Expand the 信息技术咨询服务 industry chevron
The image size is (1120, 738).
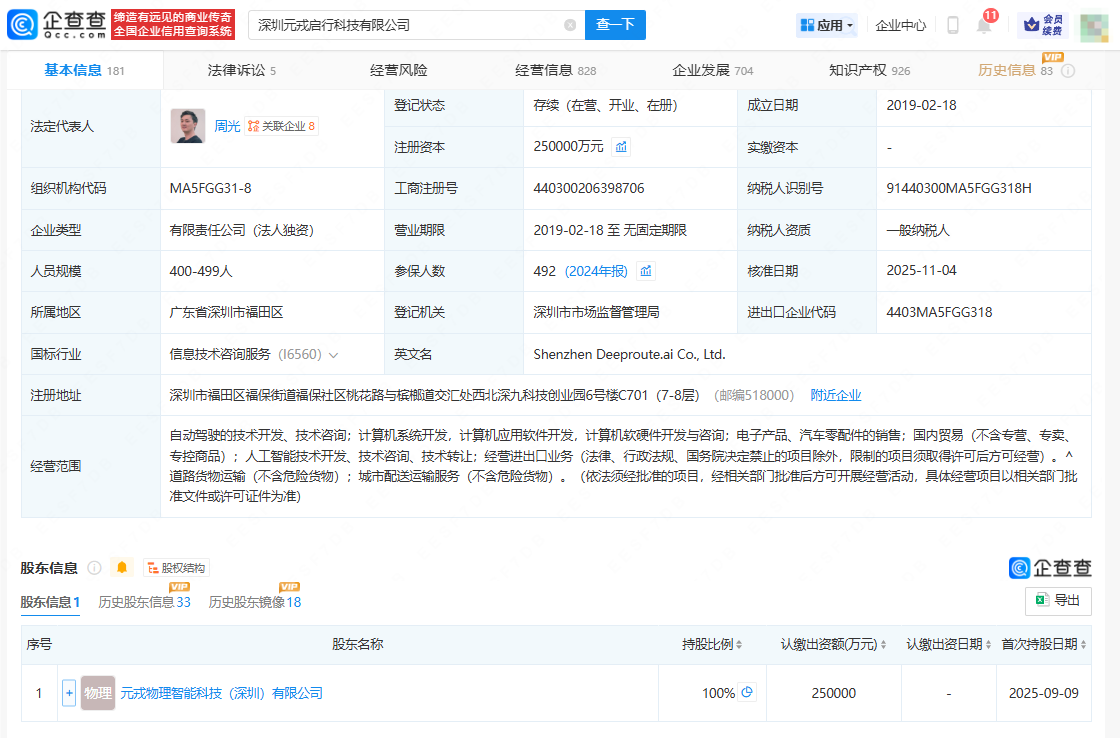333,355
